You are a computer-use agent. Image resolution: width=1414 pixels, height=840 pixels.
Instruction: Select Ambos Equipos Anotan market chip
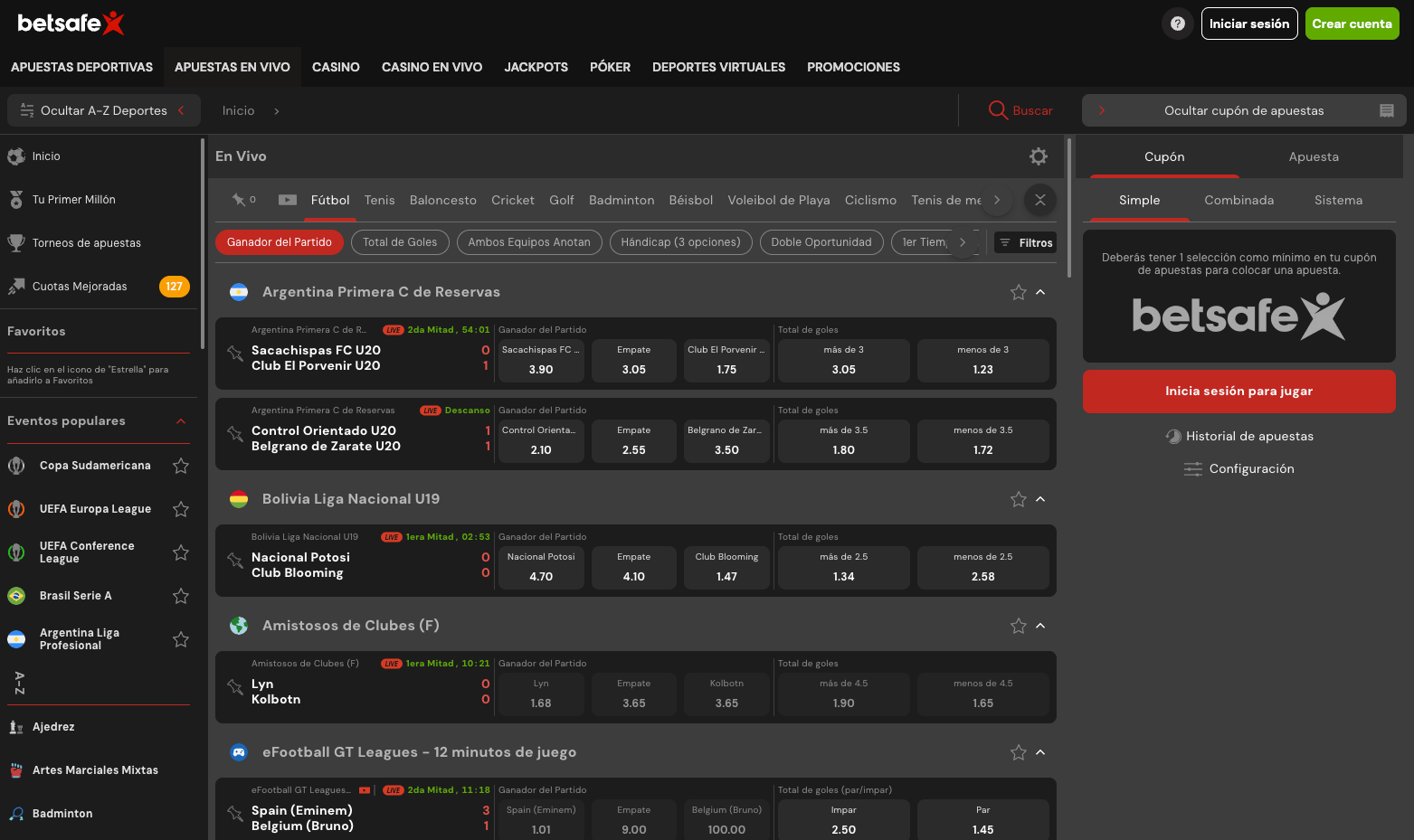point(529,242)
